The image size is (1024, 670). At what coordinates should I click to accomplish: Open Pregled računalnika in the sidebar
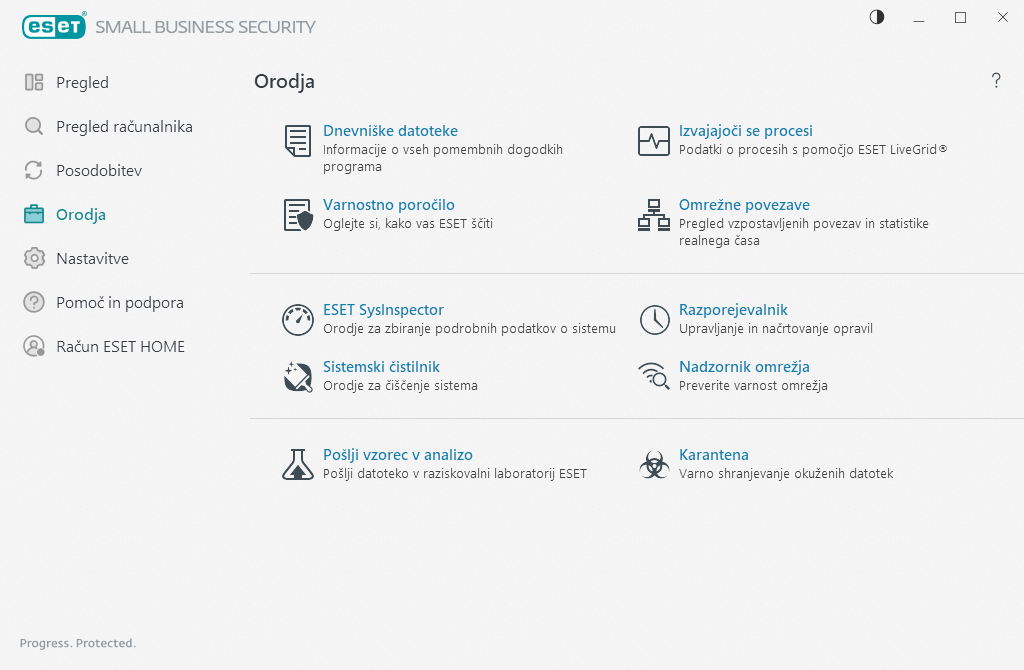124,127
